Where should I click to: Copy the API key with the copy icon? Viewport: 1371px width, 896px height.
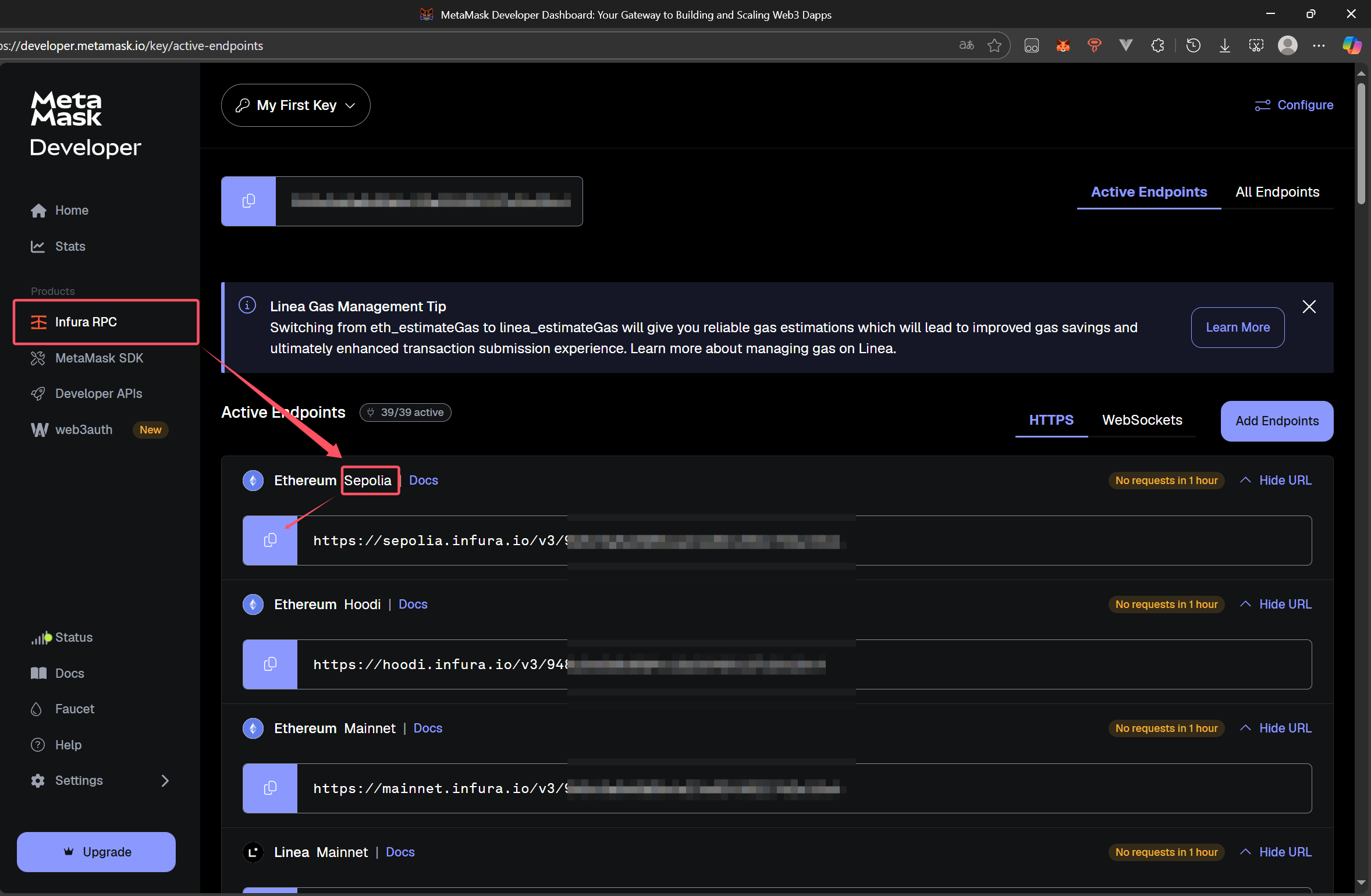248,201
